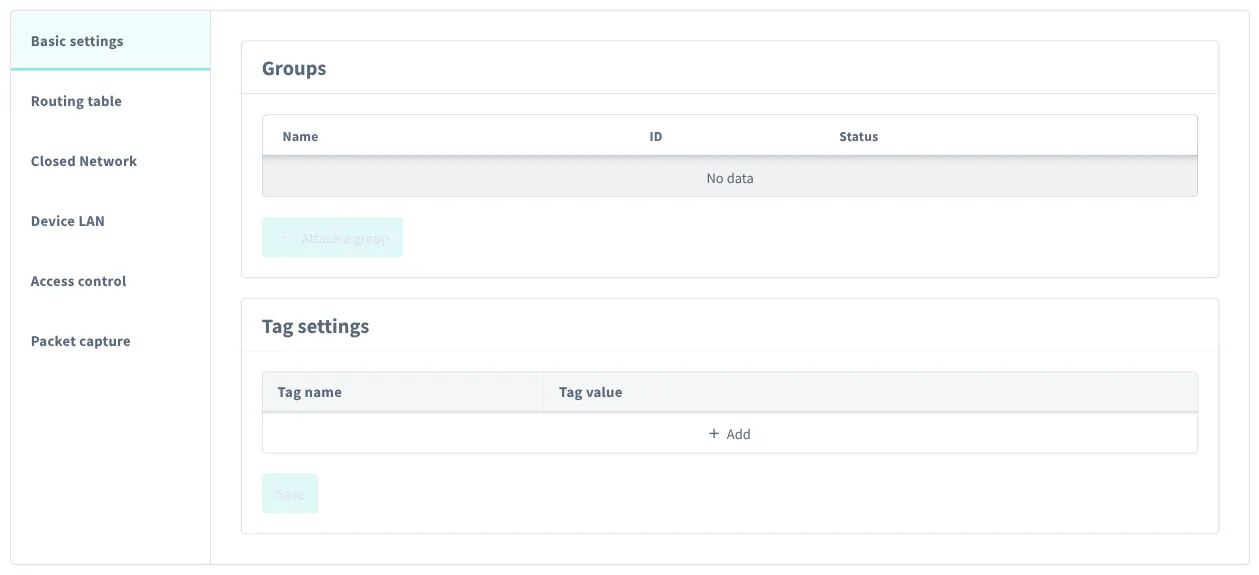
Task: Click the ID column header in Groups
Action: [656, 136]
